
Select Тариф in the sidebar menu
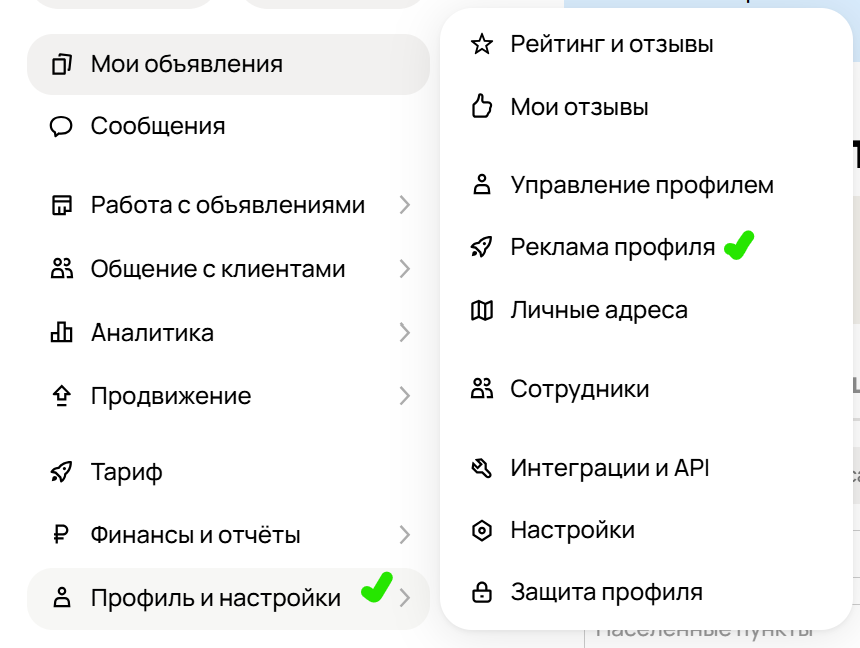[x=127, y=472]
